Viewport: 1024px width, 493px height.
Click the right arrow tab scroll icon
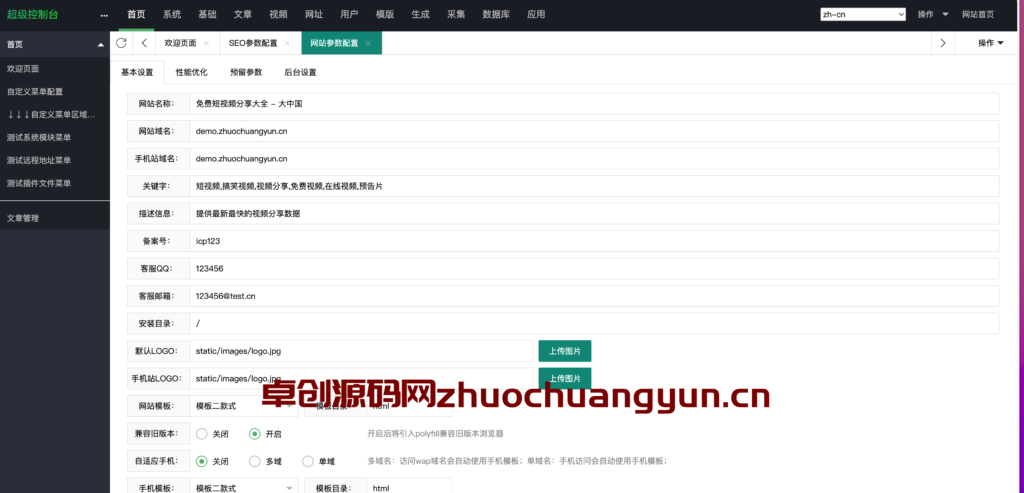click(x=942, y=43)
